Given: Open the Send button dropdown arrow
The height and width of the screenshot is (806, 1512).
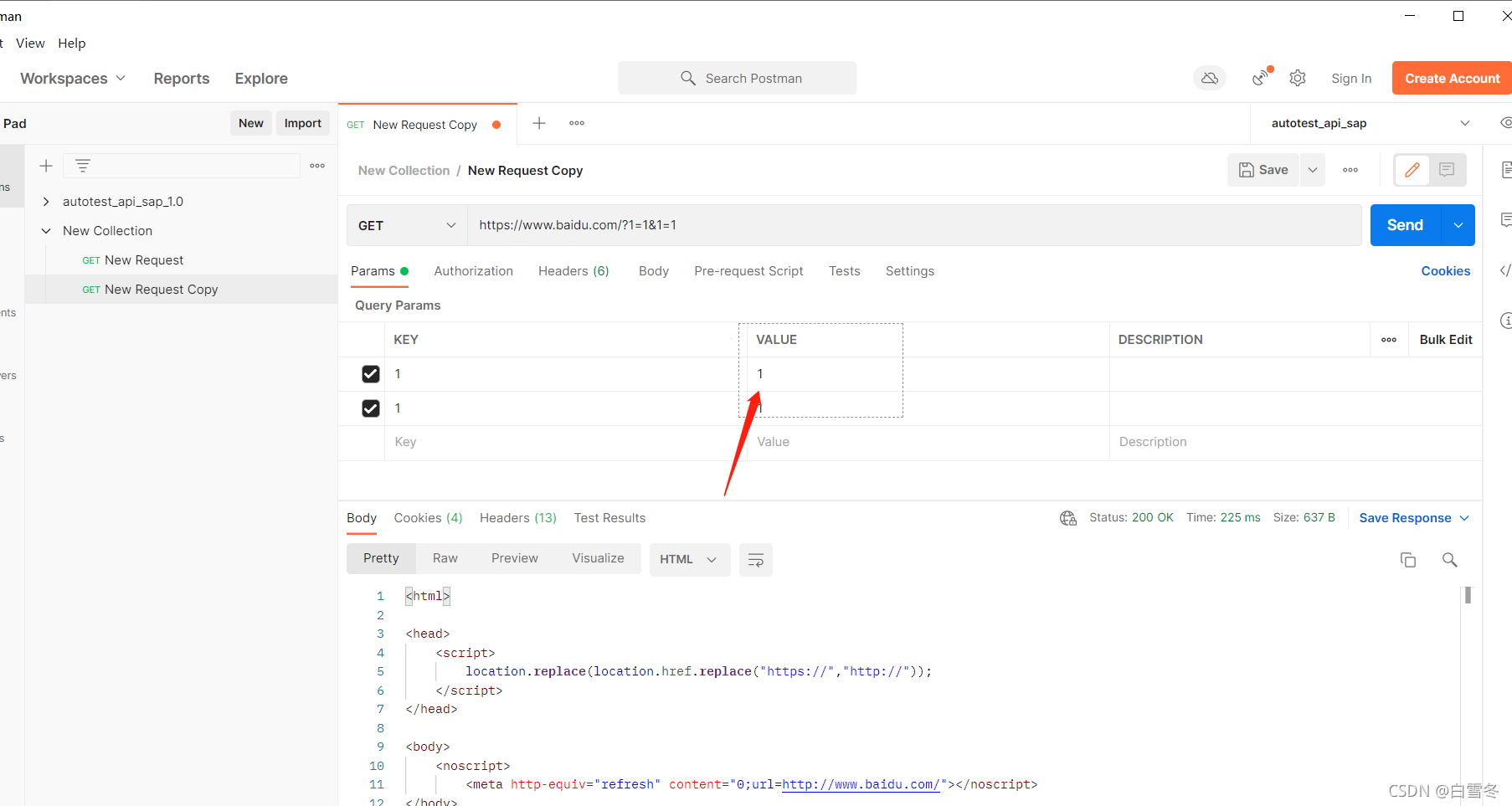Looking at the screenshot, I should pyautogui.click(x=1458, y=225).
